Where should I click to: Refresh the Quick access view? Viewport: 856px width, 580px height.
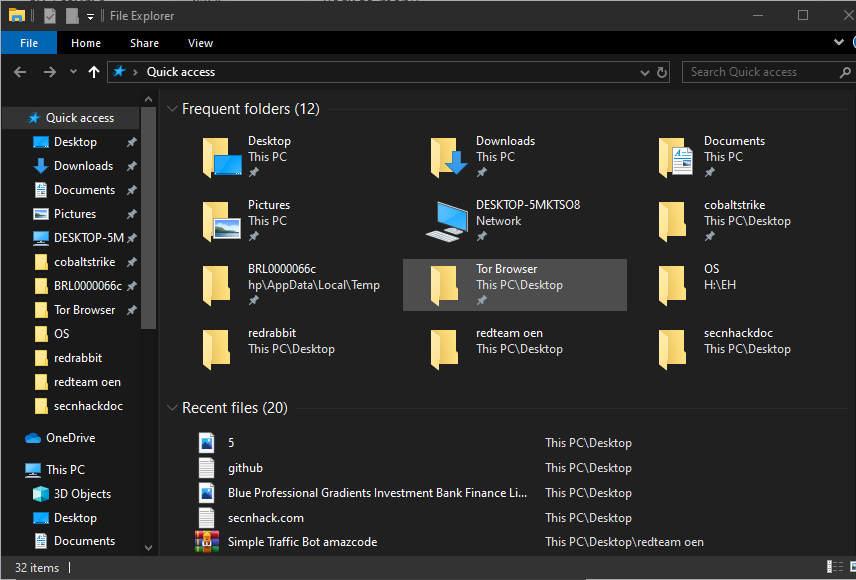point(662,72)
